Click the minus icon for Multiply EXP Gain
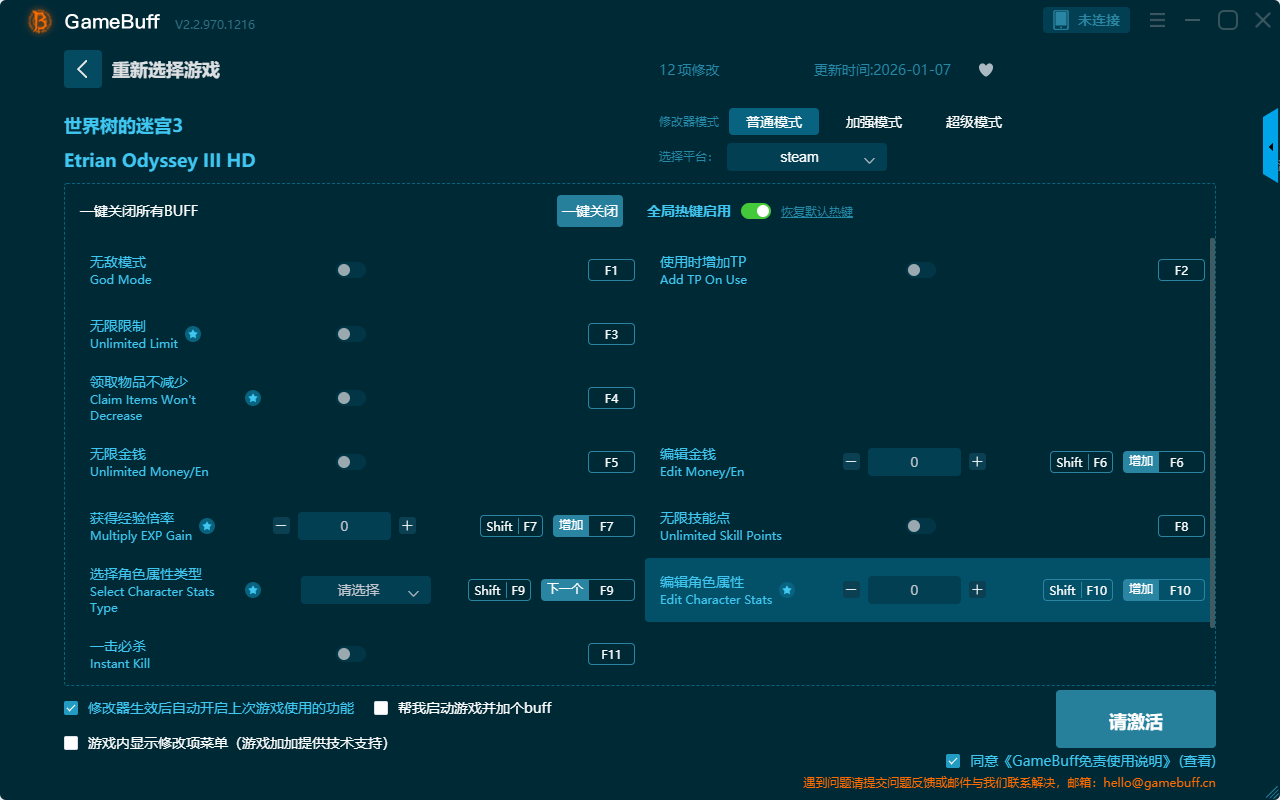This screenshot has height=800, width=1280. (281, 526)
